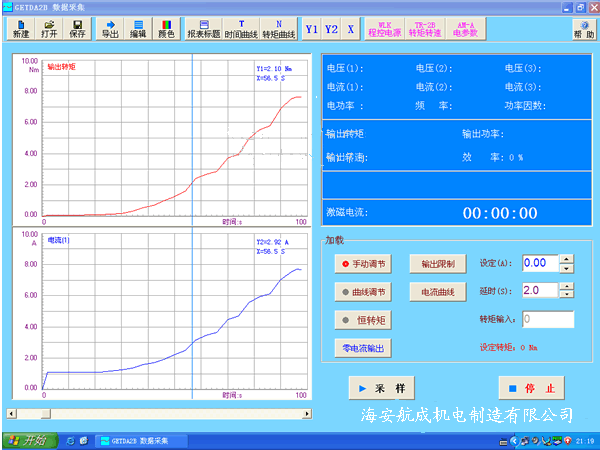
Task: Open a file with the 打开 icon
Action: coord(49,28)
